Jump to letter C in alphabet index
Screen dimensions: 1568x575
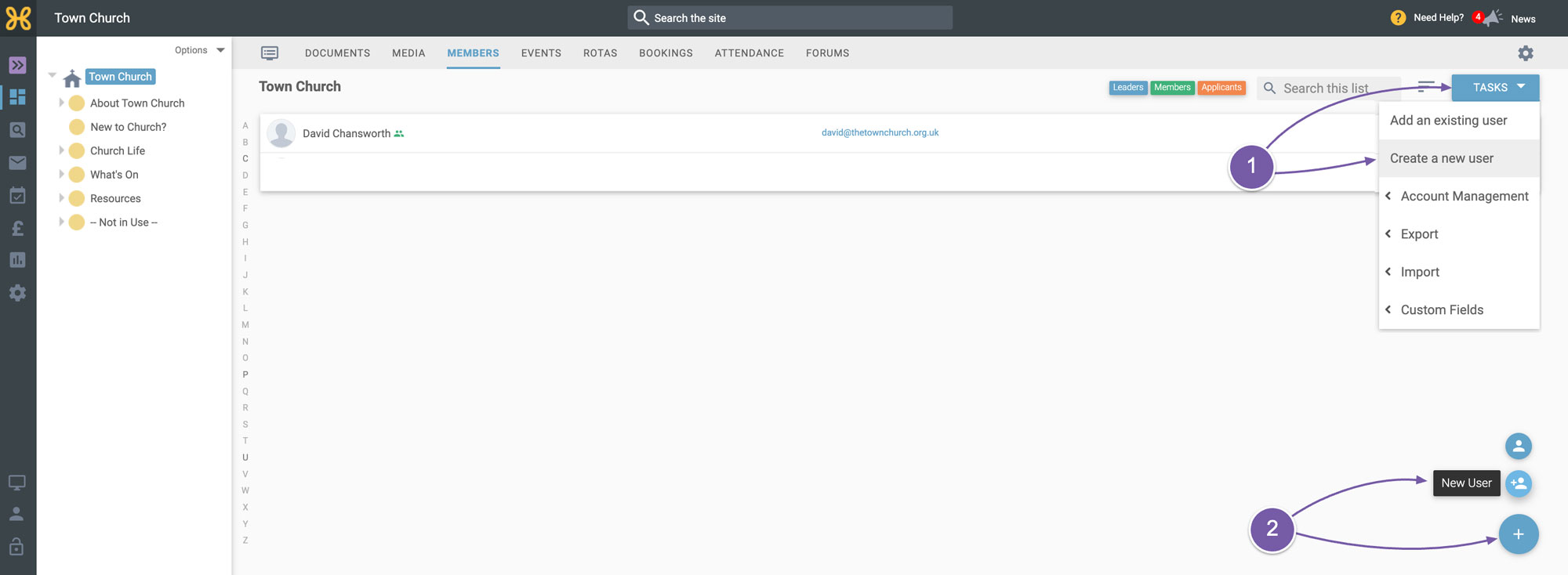(x=245, y=158)
